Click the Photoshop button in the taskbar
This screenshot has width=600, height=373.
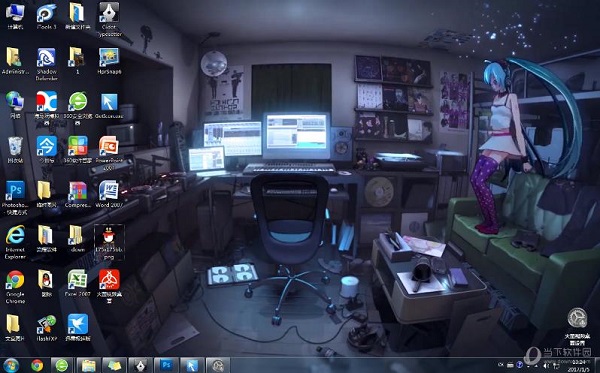tap(166, 365)
